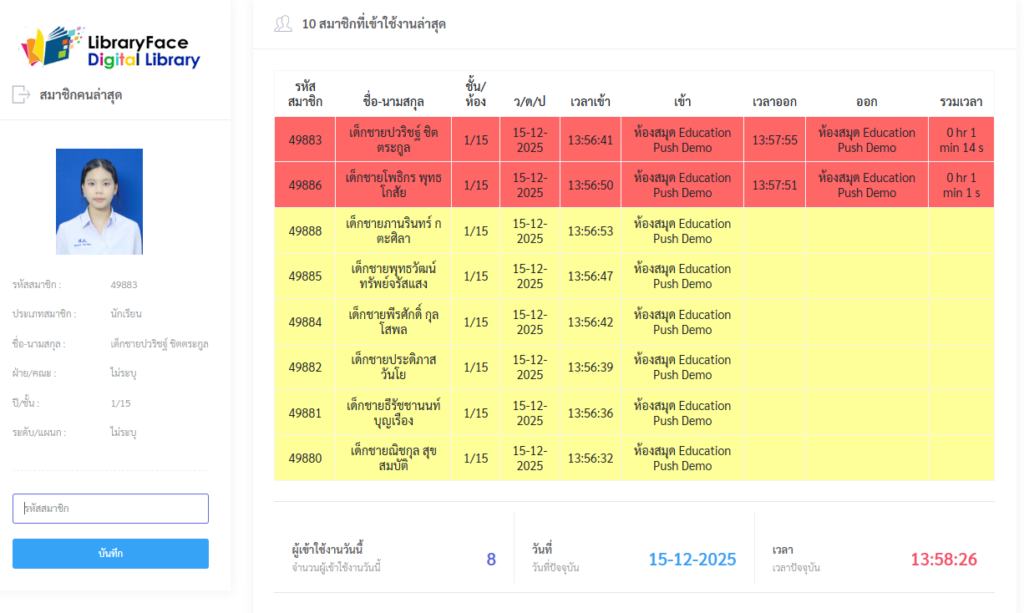This screenshot has width=1024, height=613.
Task: Click the name เด็กชายประติภาส วันโย
Action: coord(393,367)
